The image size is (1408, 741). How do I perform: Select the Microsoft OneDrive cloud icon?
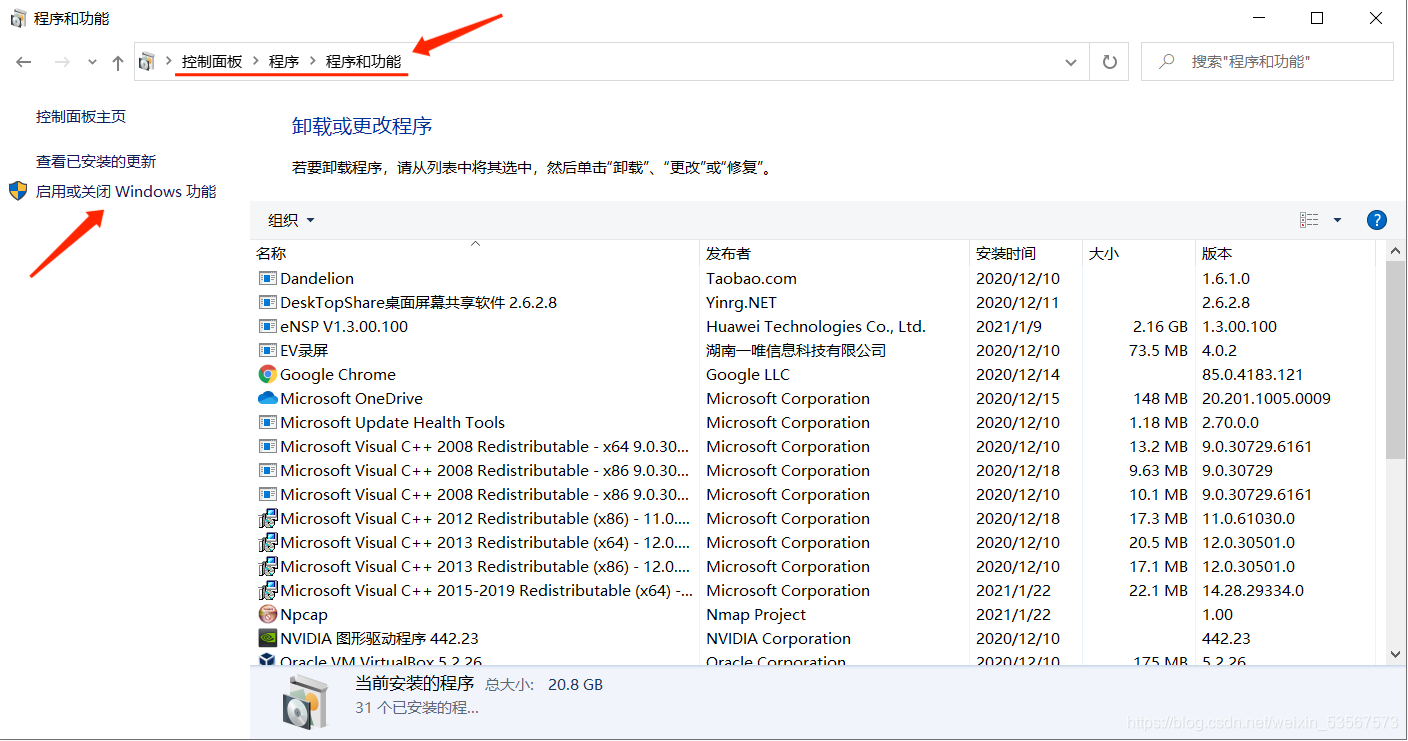point(267,398)
